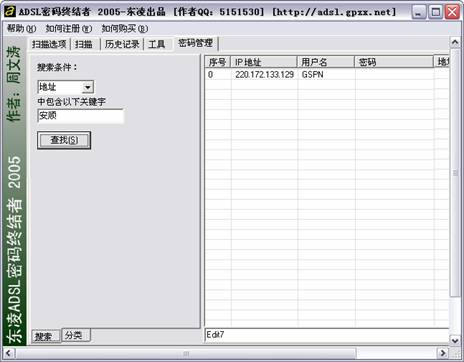
Task: Open the 如何购买 menu
Action: 124,29
